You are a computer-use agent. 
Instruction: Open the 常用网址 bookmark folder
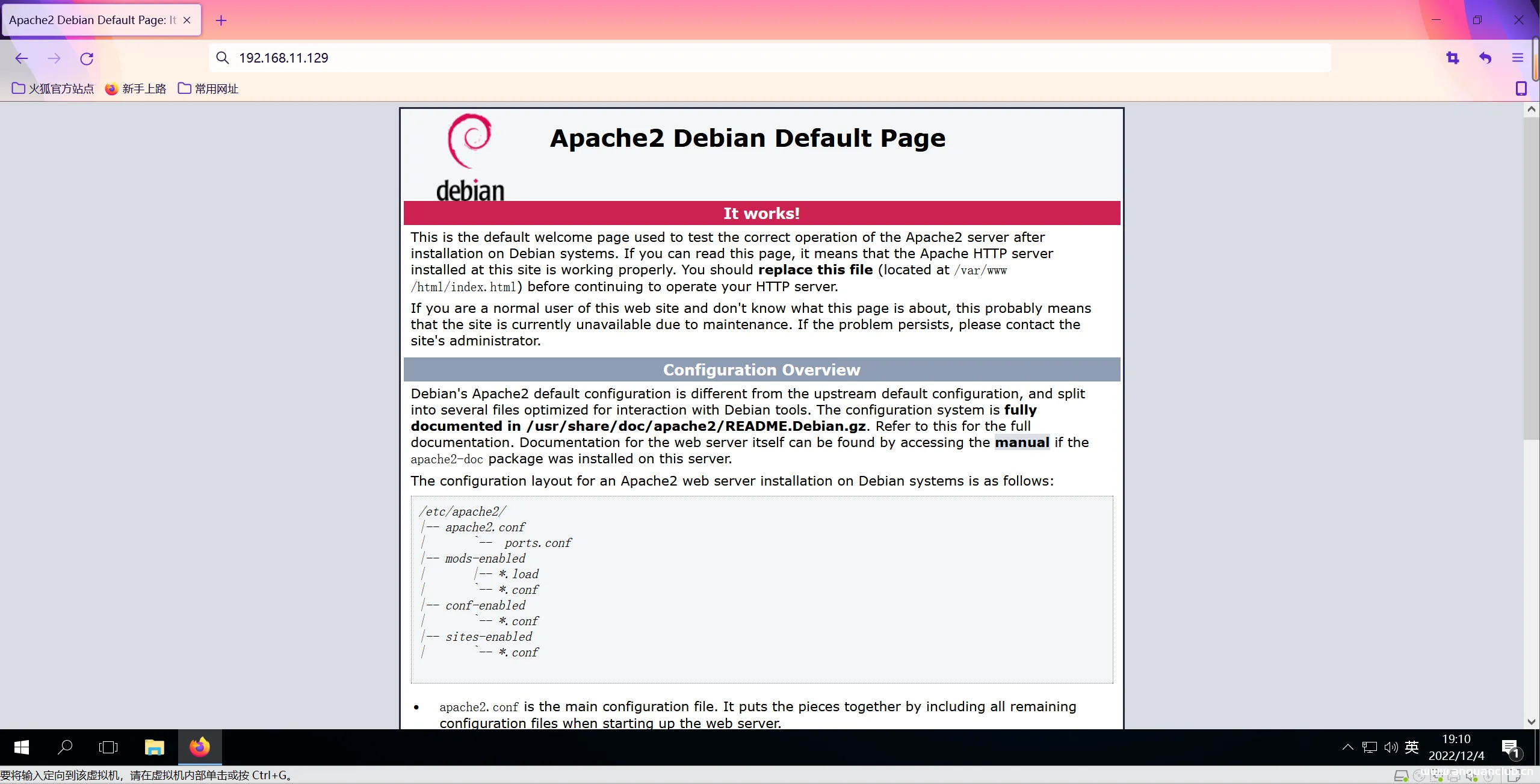[x=208, y=88]
